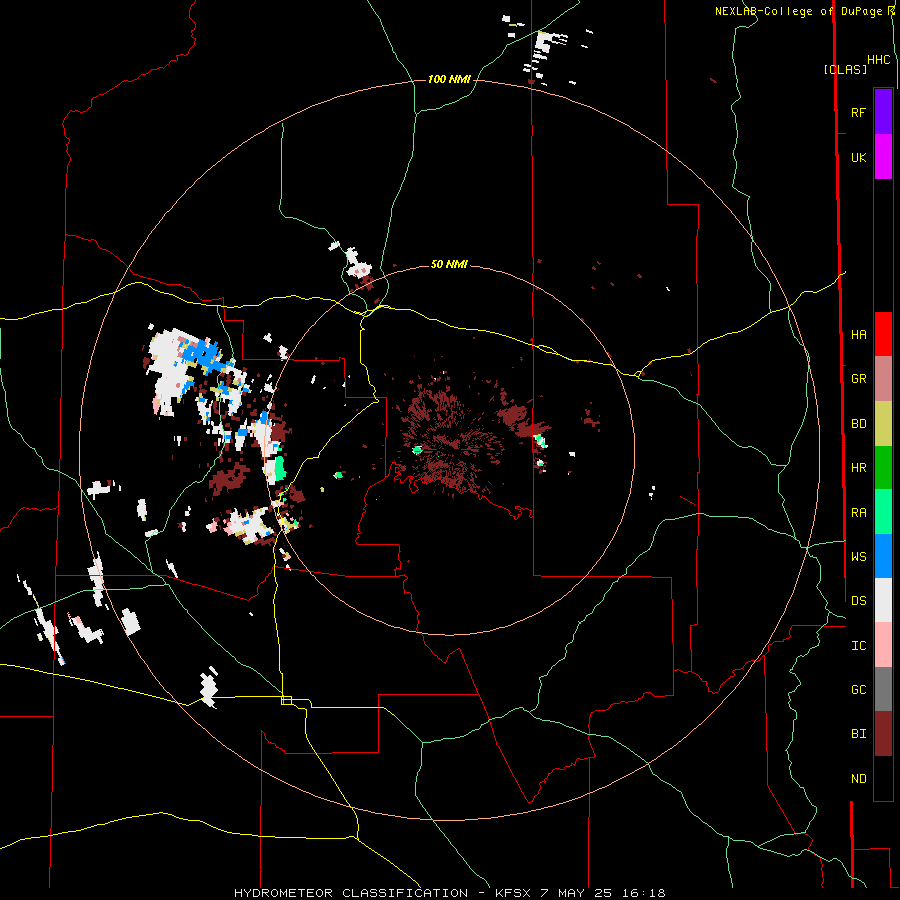Click the "WS" legend label
Image resolution: width=900 pixels, height=900 pixels.
[x=859, y=557]
